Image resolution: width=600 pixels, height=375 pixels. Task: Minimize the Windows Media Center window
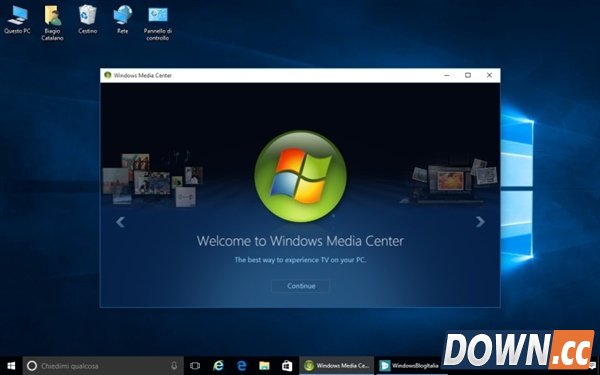[447, 75]
